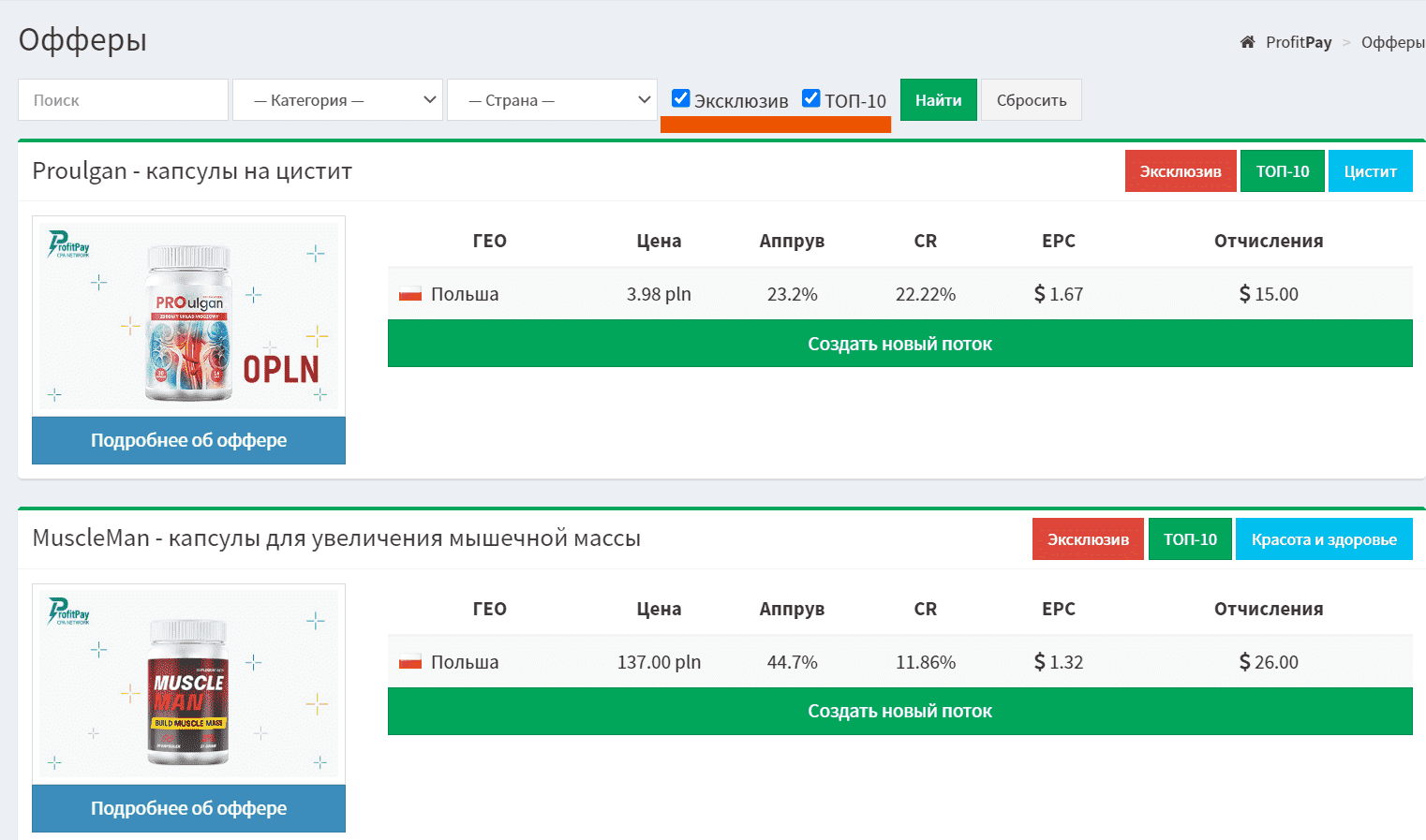Click Польша text in Proulgan row

coord(465,294)
